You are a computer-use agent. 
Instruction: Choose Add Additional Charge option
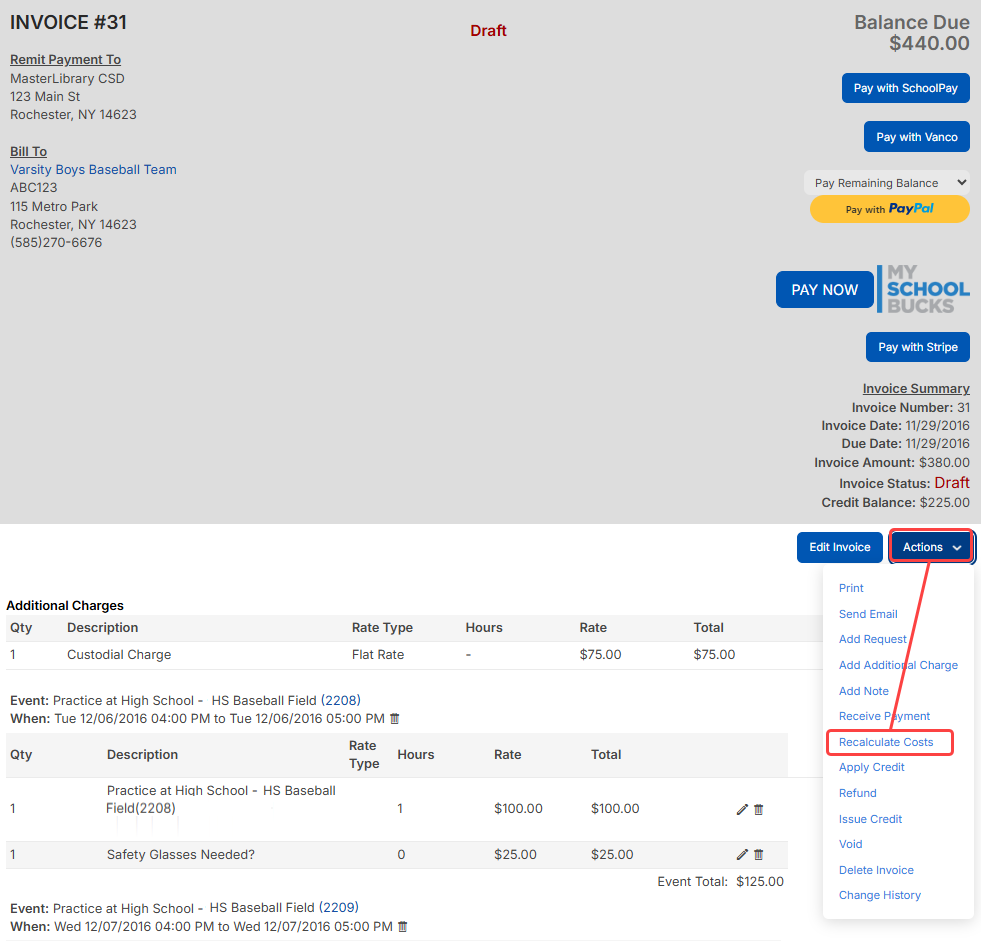click(x=898, y=665)
